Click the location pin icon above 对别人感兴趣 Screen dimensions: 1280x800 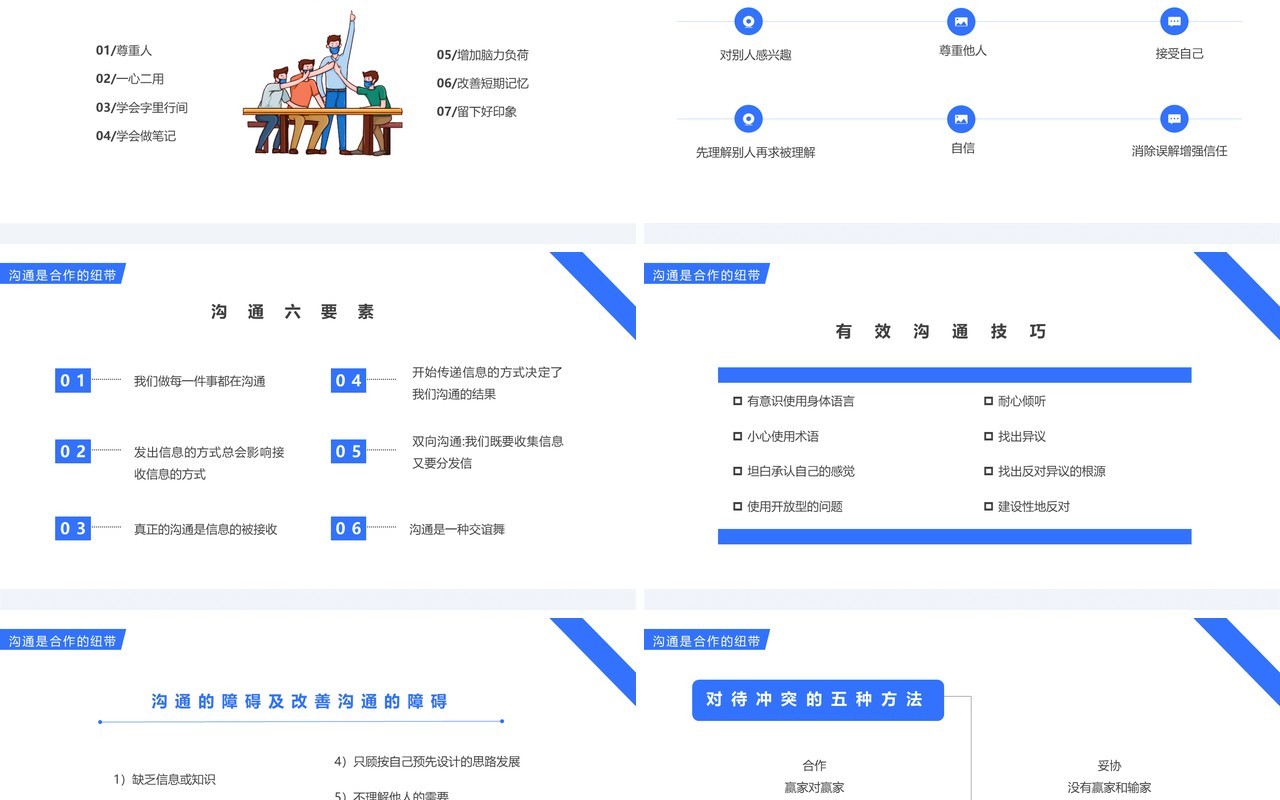(748, 21)
